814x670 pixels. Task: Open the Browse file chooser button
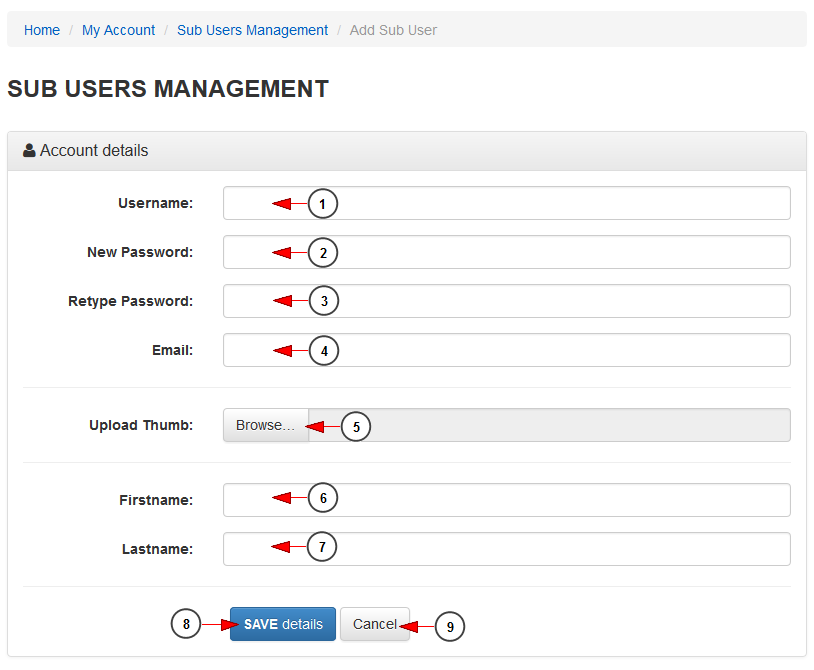point(266,425)
